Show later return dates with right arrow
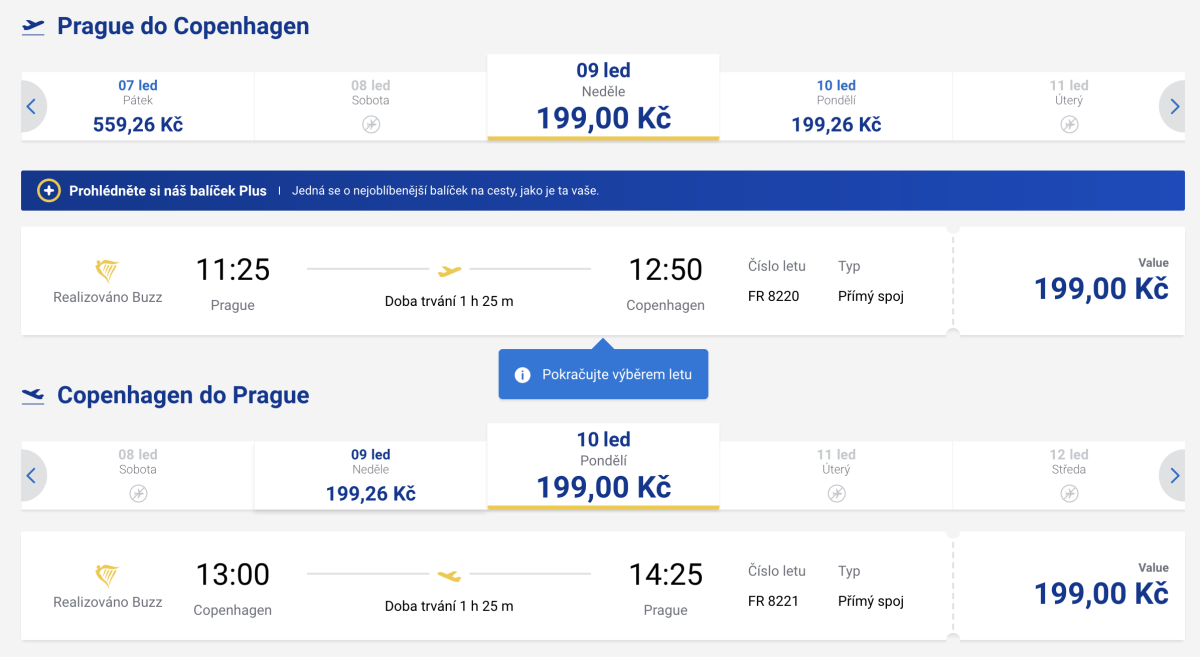Viewport: 1200px width, 657px height. 1172,475
